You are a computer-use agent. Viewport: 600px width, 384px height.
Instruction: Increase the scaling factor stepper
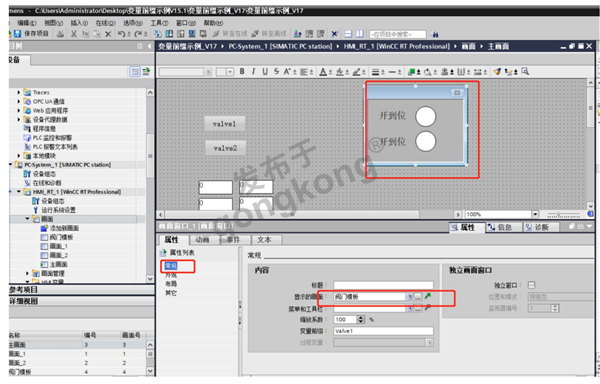[361, 317]
